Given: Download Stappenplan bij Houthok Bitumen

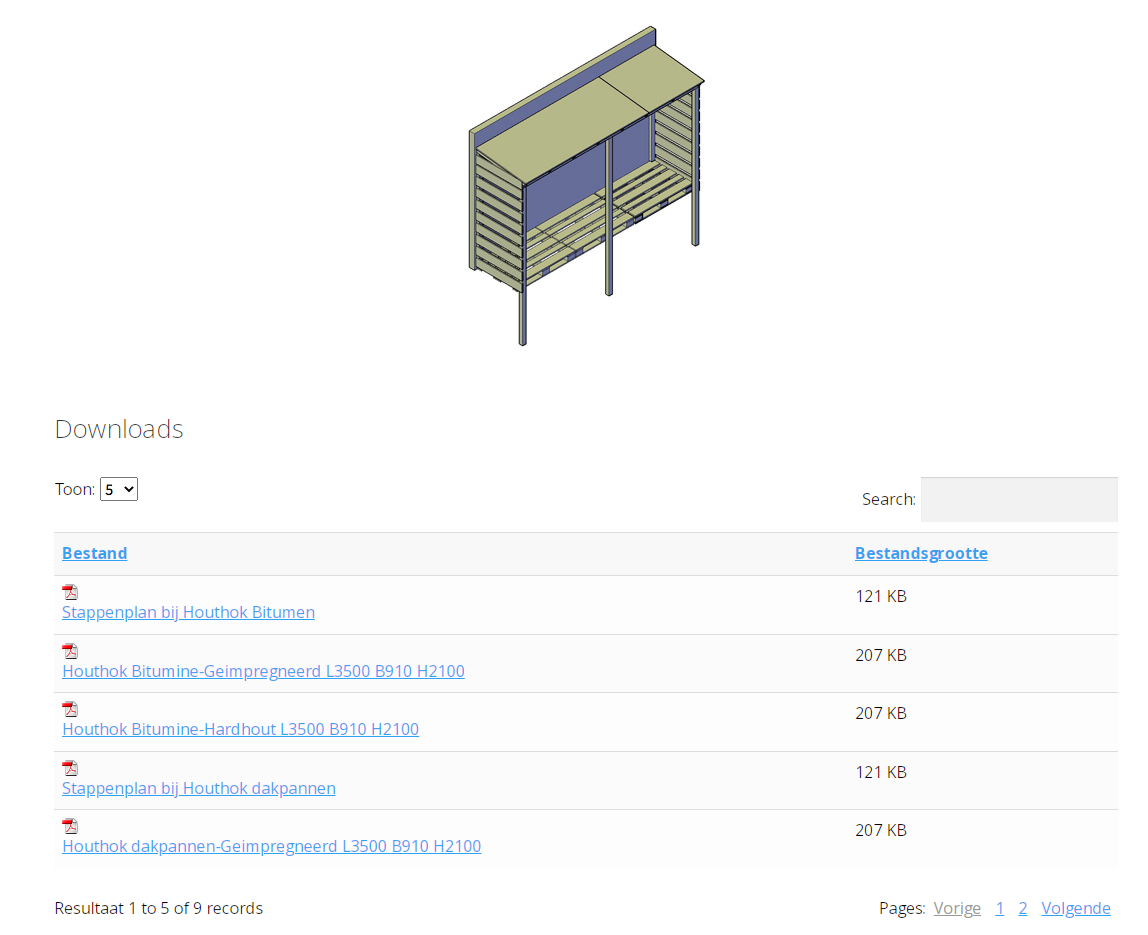Looking at the screenshot, I should click(x=188, y=612).
